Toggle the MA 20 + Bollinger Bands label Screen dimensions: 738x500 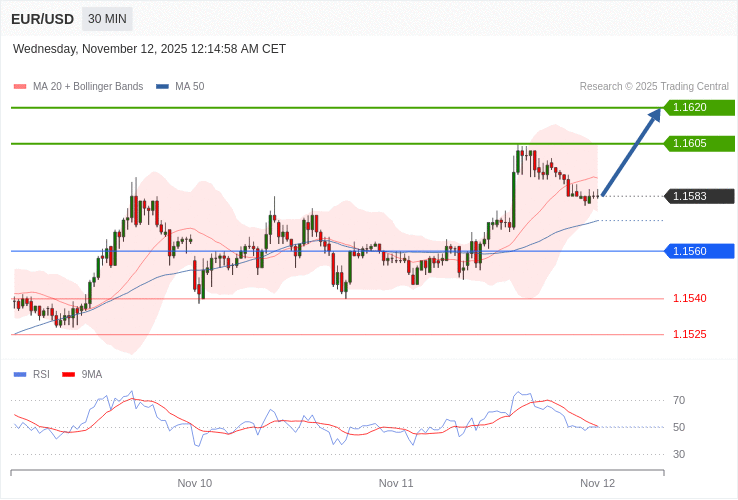[x=88, y=87]
